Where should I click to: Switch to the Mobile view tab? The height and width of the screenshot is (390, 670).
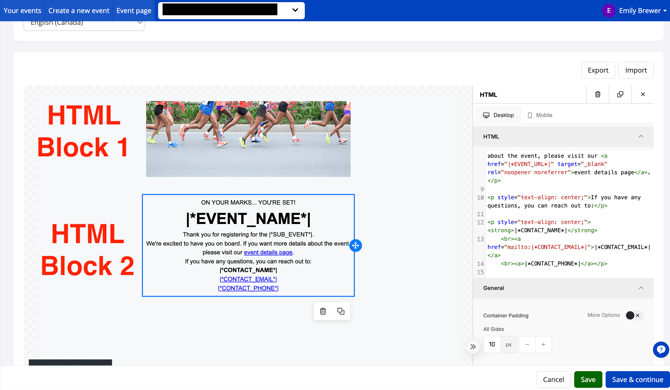point(540,115)
